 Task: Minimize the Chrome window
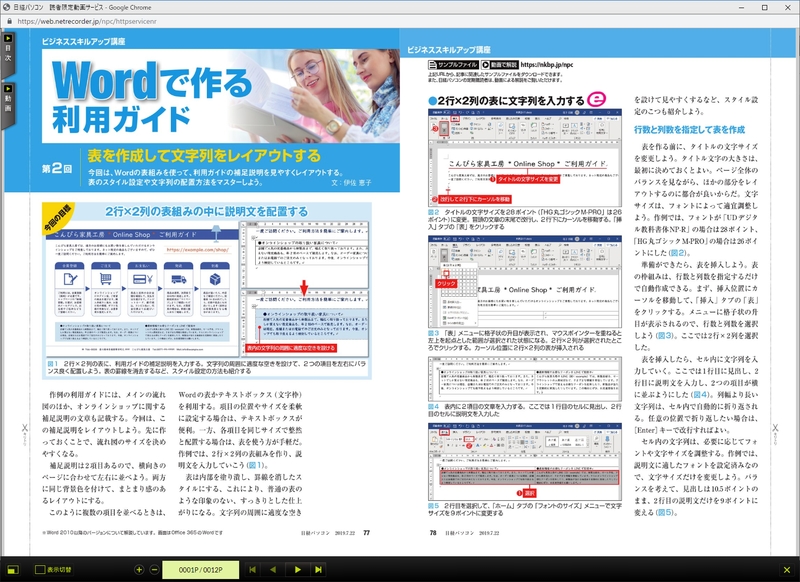(742, 7)
